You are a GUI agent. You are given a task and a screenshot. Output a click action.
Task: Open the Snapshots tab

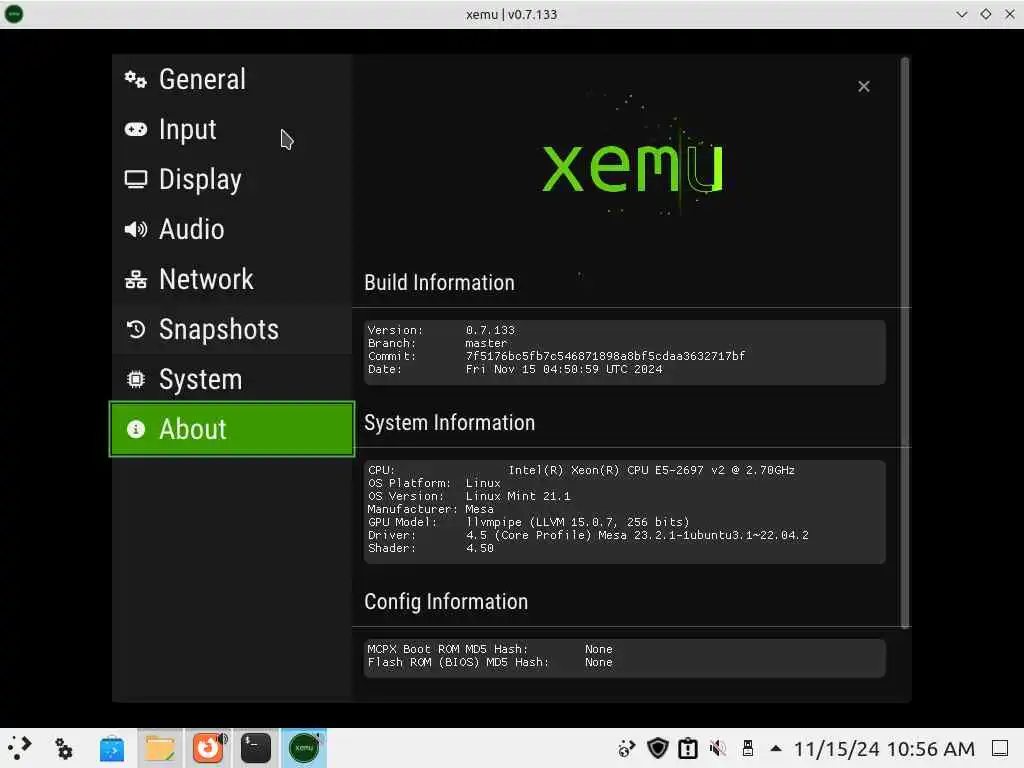(232, 329)
